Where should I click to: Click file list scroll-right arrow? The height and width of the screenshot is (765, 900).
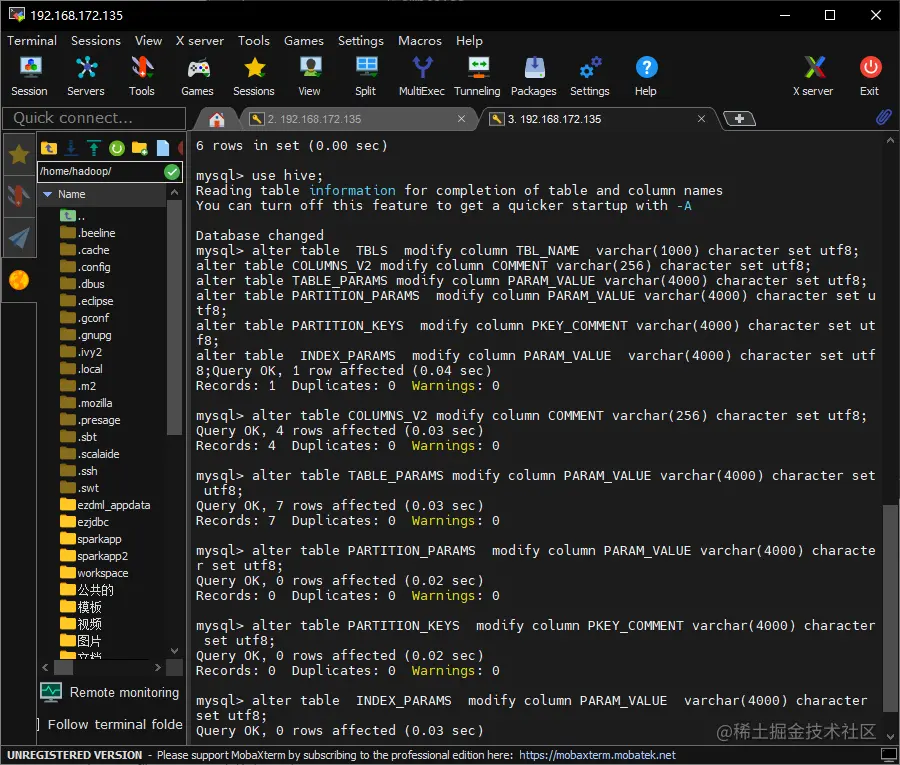point(158,667)
